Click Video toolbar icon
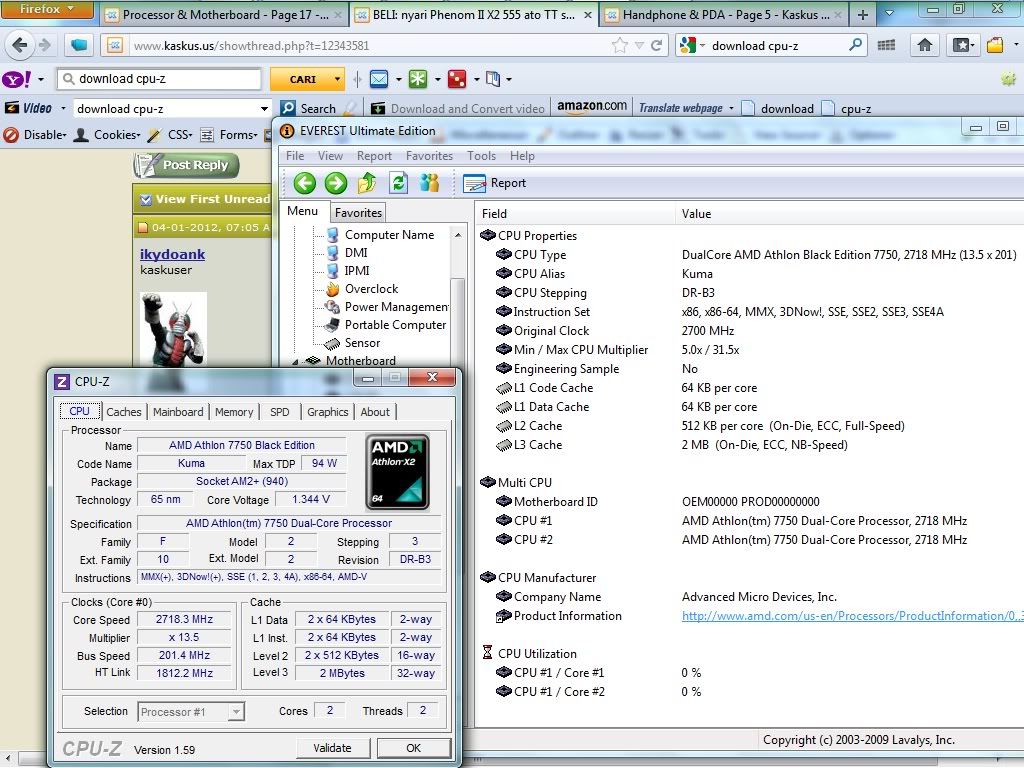 pyautogui.click(x=29, y=108)
